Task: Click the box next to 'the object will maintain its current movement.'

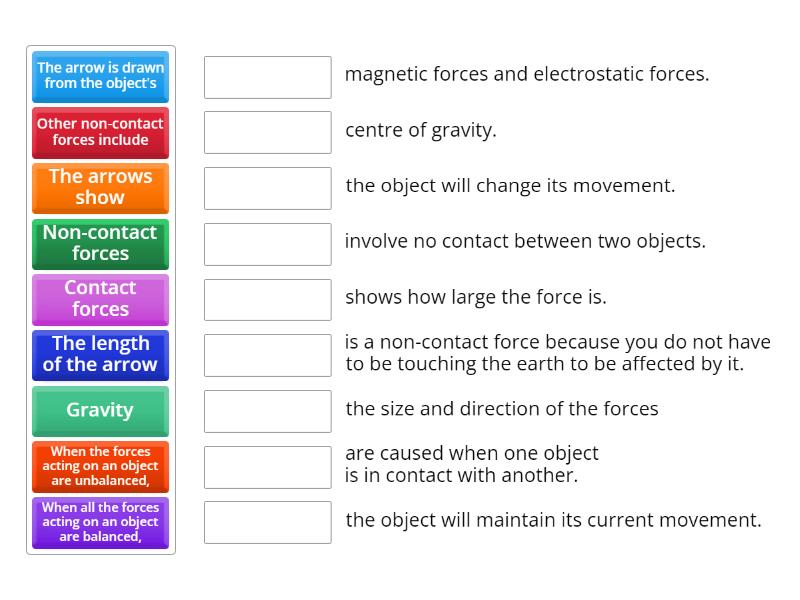Action: [267, 521]
